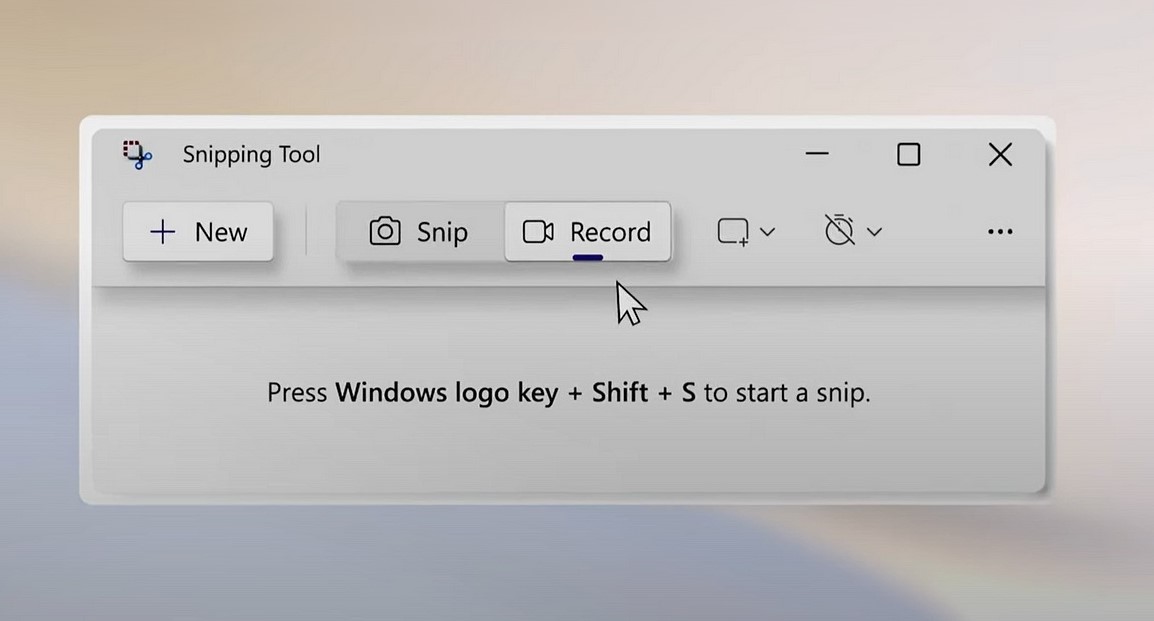Minimize the Snipping Tool window
Viewport: 1154px width, 621px height.
point(817,154)
